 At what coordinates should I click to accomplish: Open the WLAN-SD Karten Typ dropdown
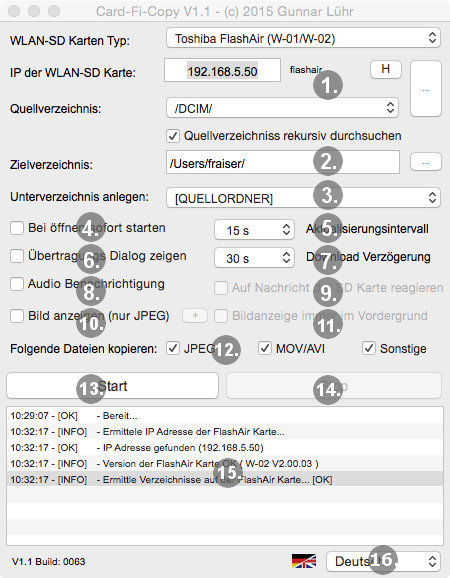click(x=303, y=38)
